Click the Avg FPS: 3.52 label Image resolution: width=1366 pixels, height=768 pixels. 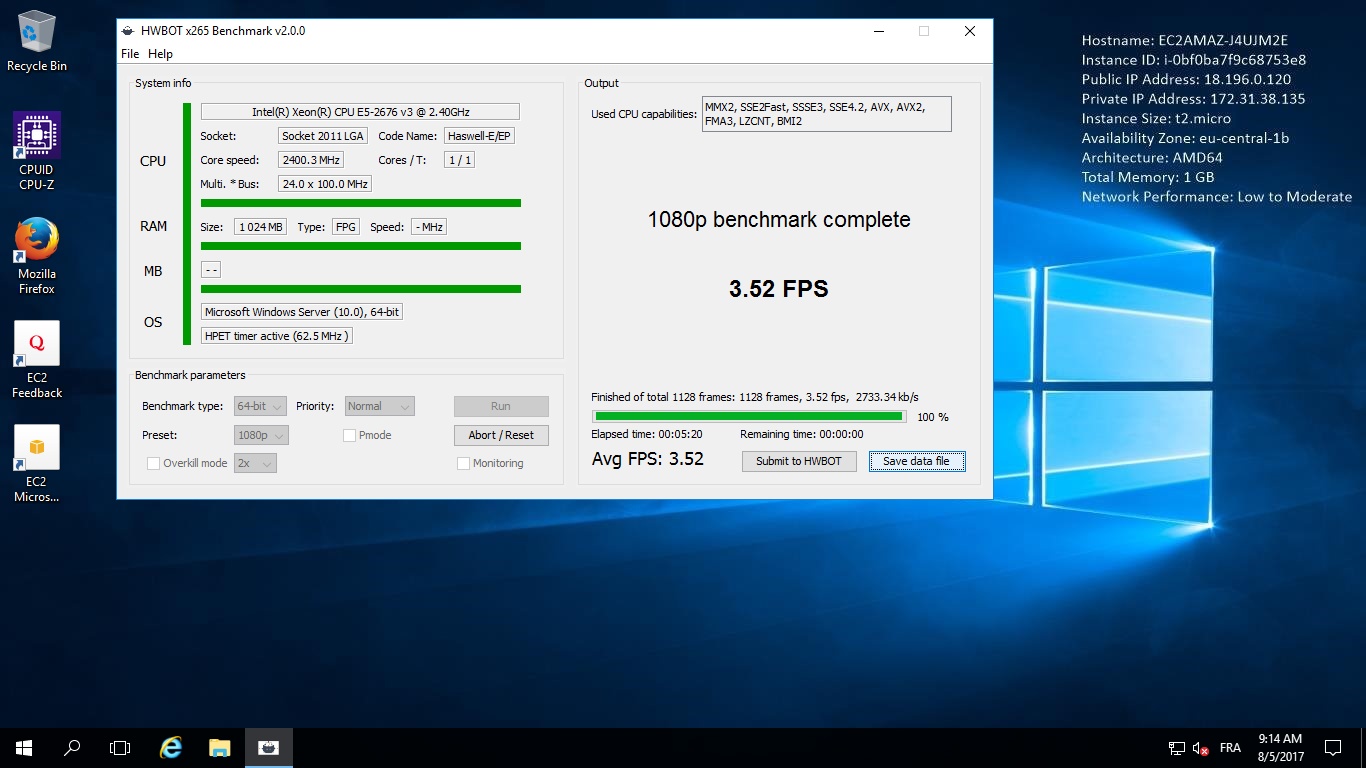point(648,459)
